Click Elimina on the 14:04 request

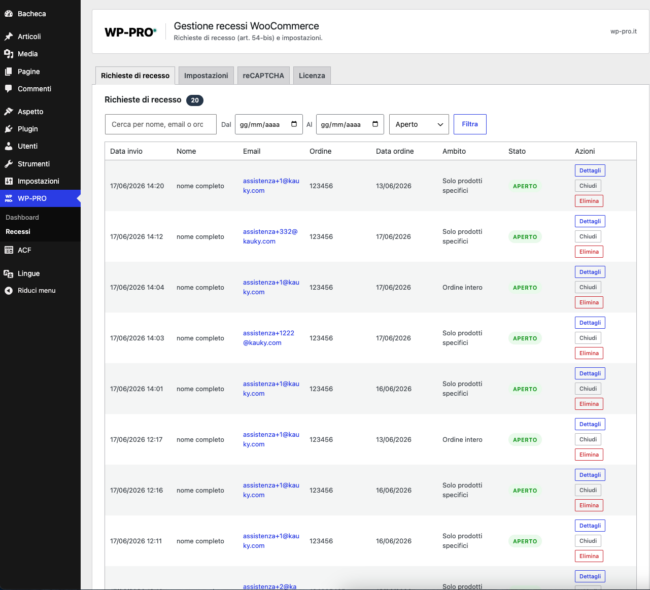click(589, 302)
